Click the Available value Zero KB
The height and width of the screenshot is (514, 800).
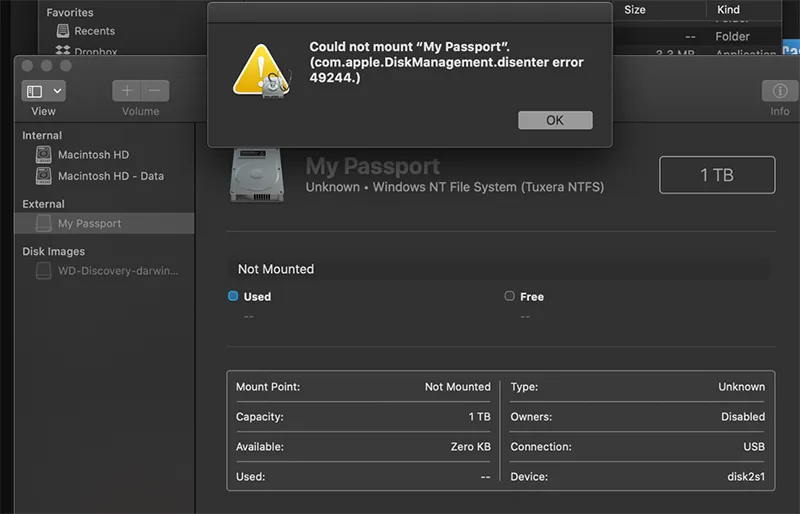pos(470,447)
